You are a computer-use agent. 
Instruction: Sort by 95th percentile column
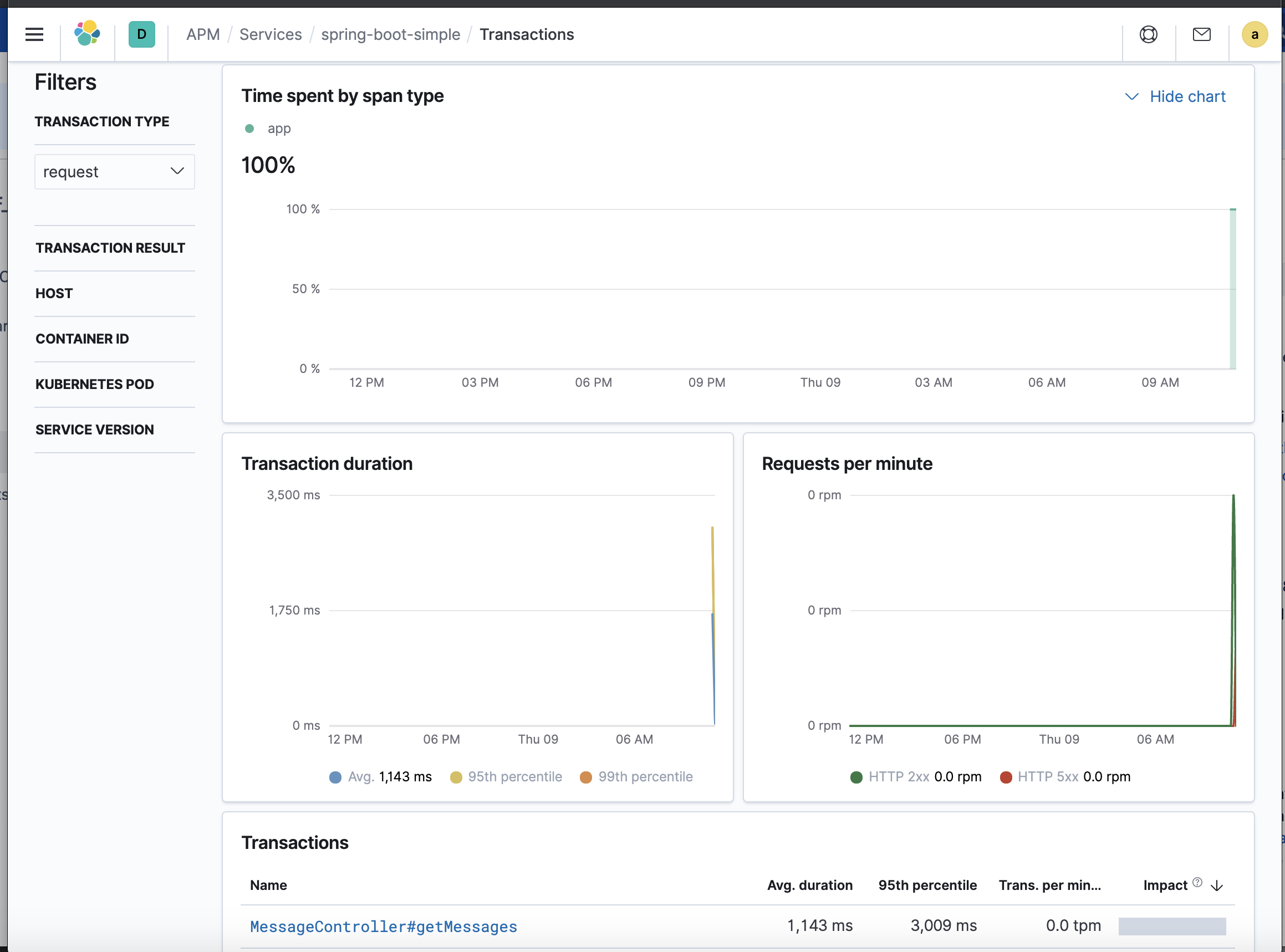click(x=927, y=886)
